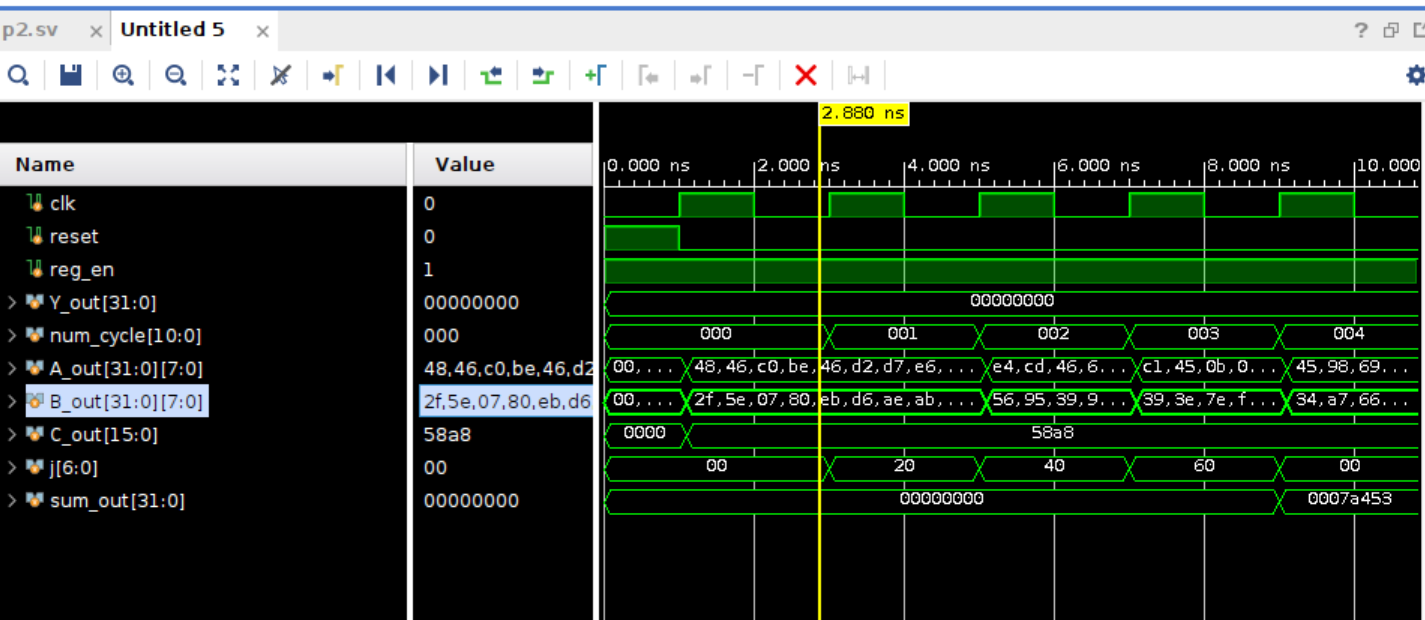The height and width of the screenshot is (620, 1425).
Task: Expand the C_out[15:0] bus
Action: (x=12, y=434)
